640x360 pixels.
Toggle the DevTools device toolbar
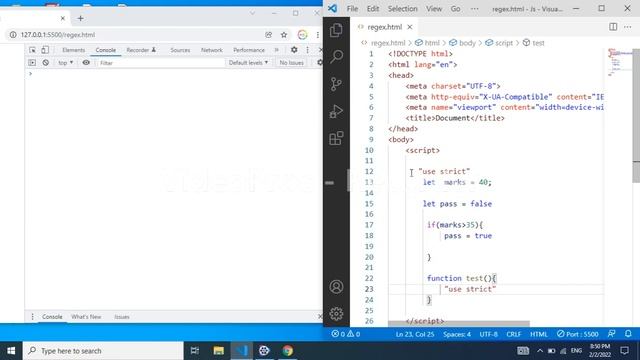[45, 50]
